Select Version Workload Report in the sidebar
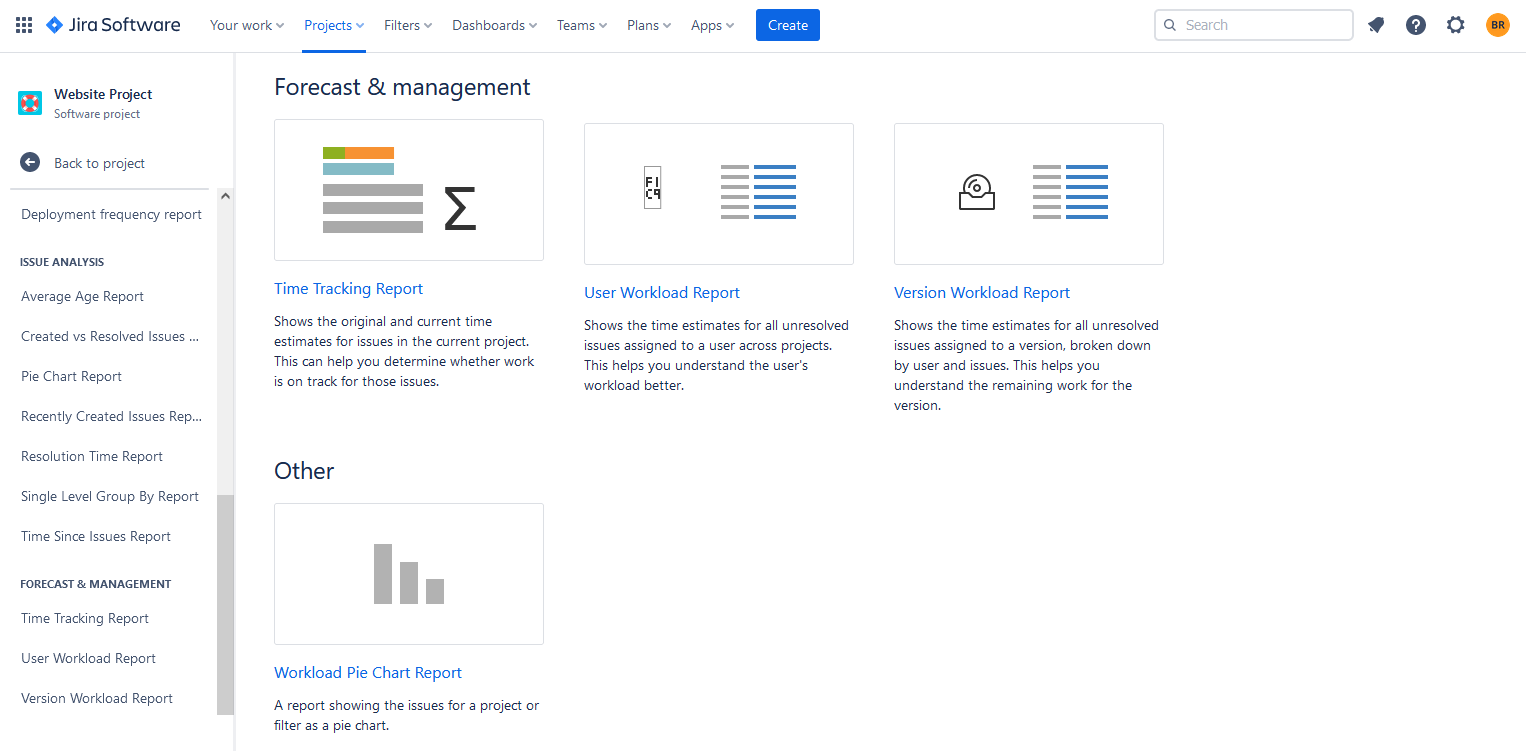The height and width of the screenshot is (751, 1526). point(97,698)
